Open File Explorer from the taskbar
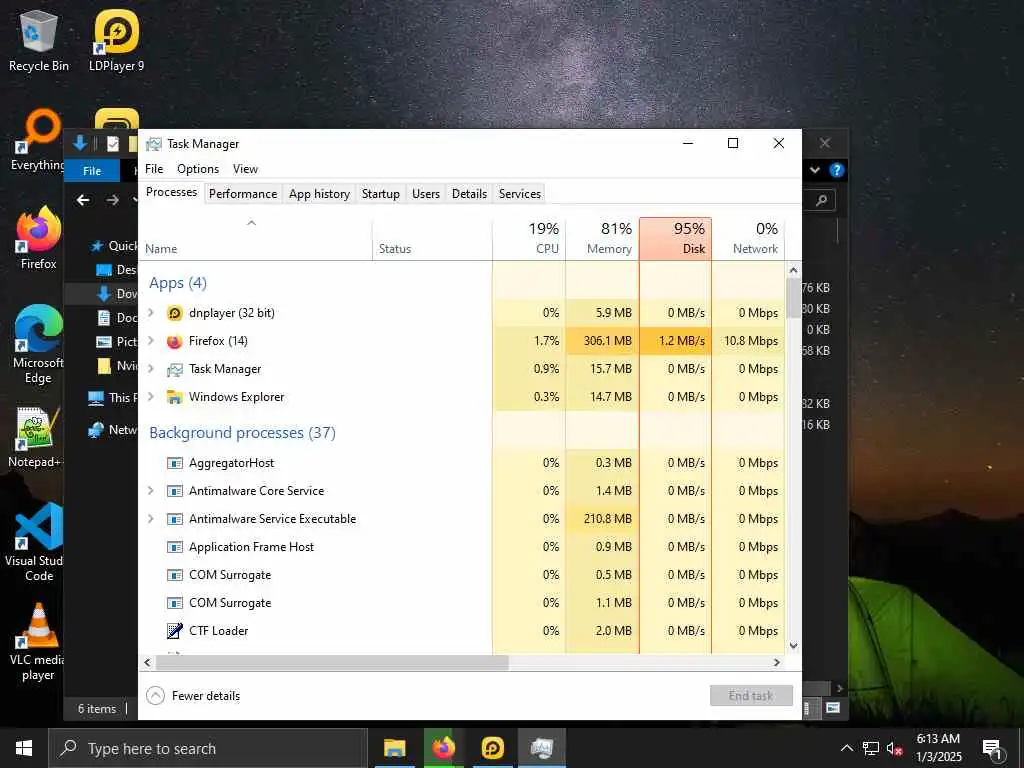The width and height of the screenshot is (1024, 768). (394, 748)
